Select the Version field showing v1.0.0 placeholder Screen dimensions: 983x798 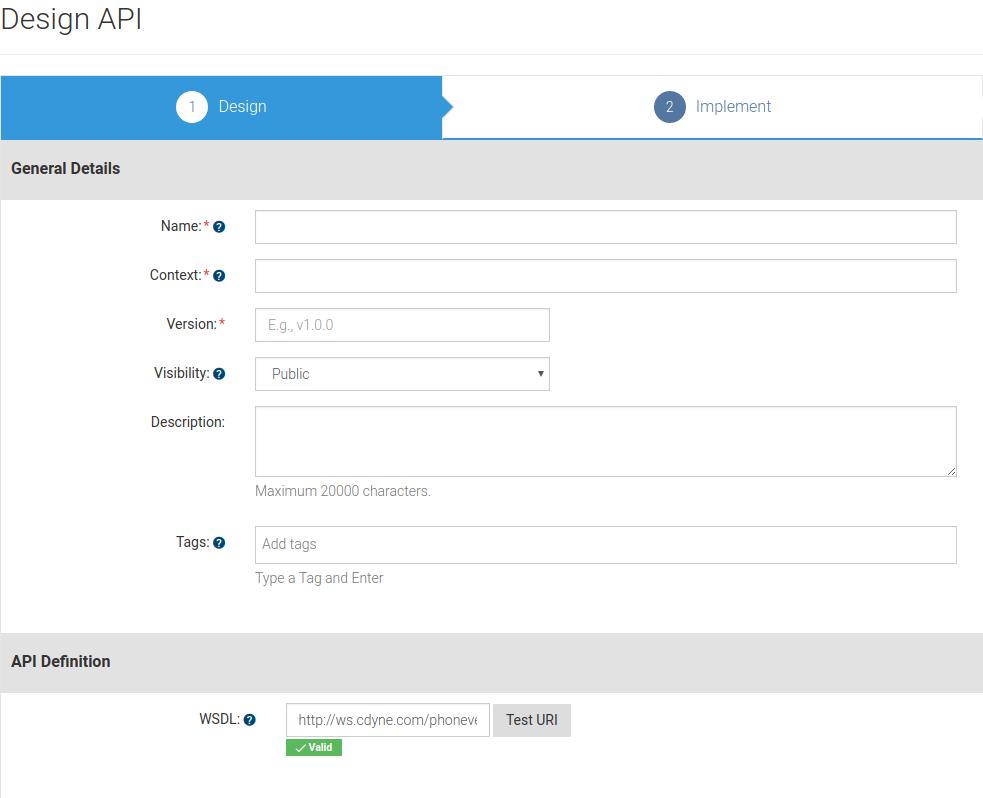[402, 324]
